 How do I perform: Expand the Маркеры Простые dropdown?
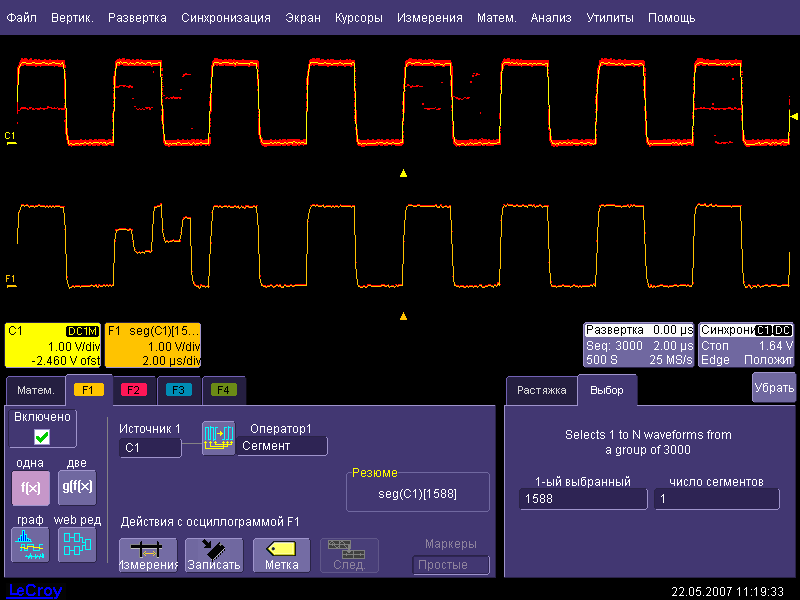click(x=451, y=565)
